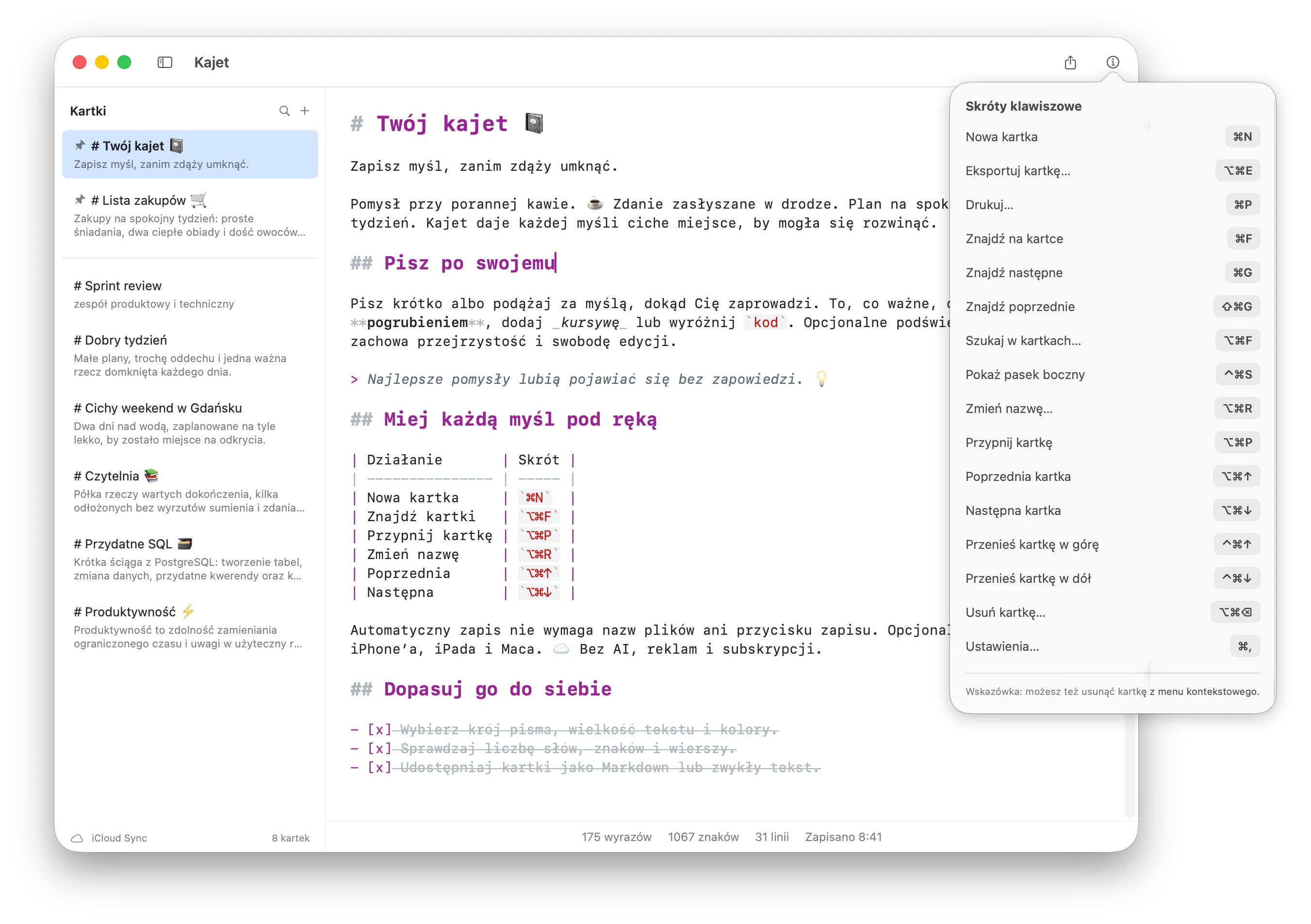
Task: Click the heading Dopasuj go do siebie
Action: pyautogui.click(x=497, y=689)
